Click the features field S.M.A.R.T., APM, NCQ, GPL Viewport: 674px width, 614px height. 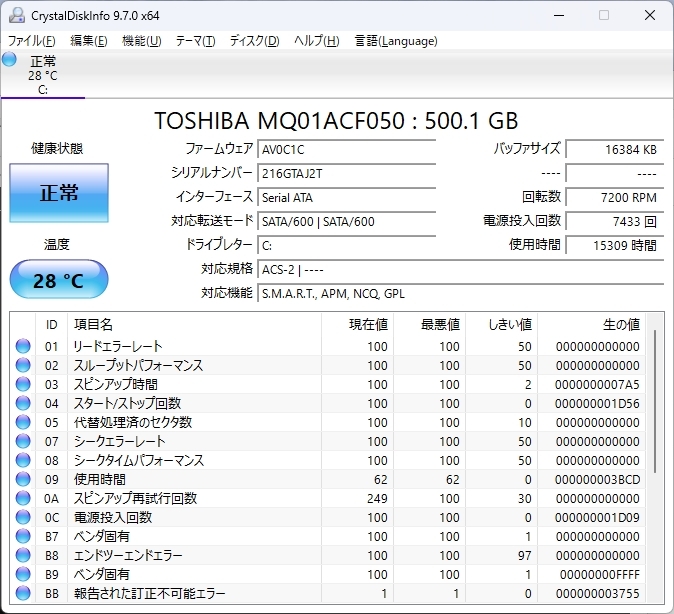(460, 294)
